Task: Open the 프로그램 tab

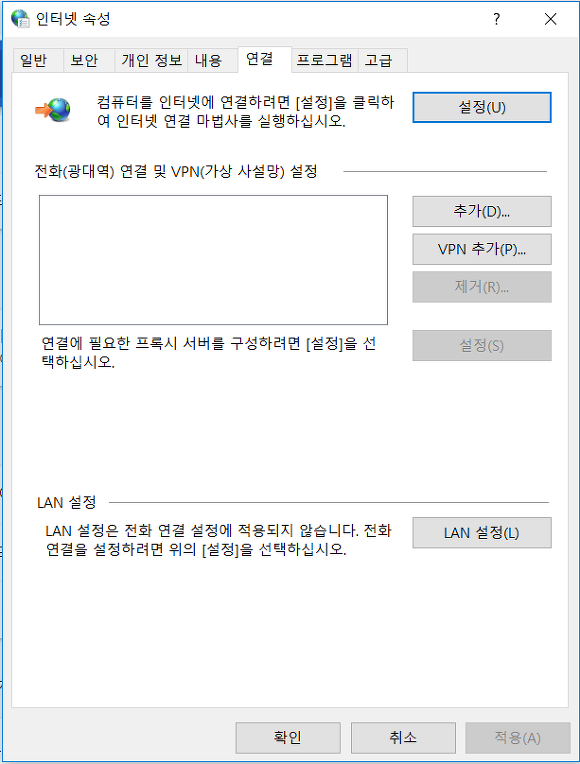Action: [x=325, y=60]
